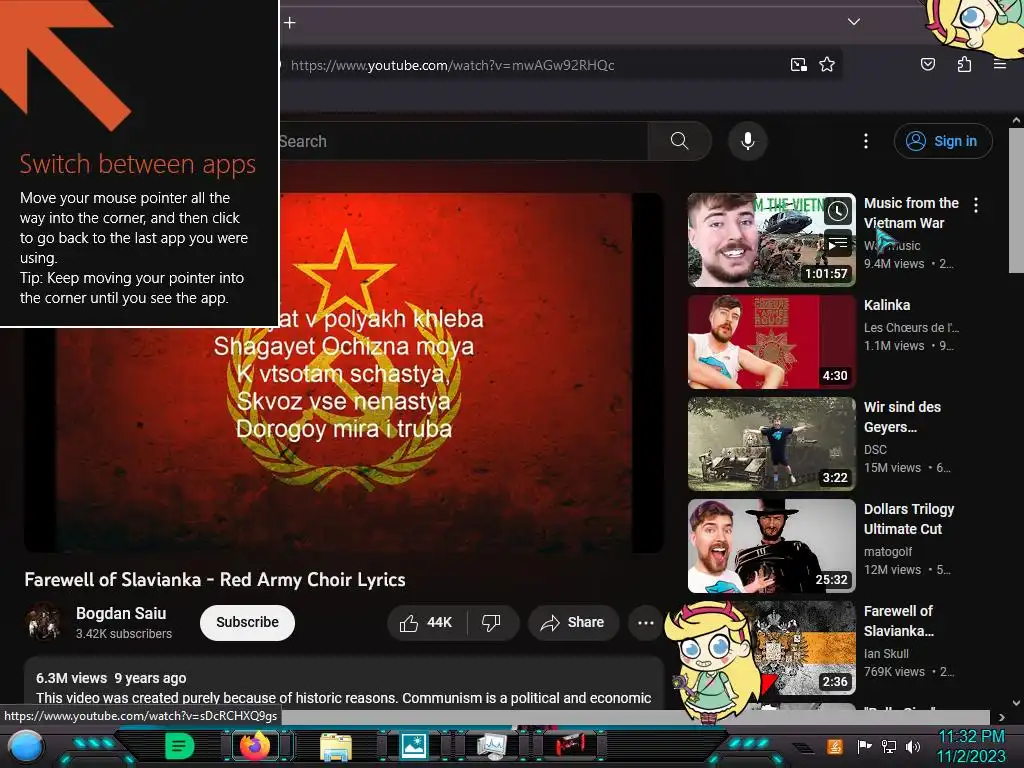Viewport: 1024px width, 768px height.
Task: Like the video with 44K thumbs up
Action: (x=426, y=622)
